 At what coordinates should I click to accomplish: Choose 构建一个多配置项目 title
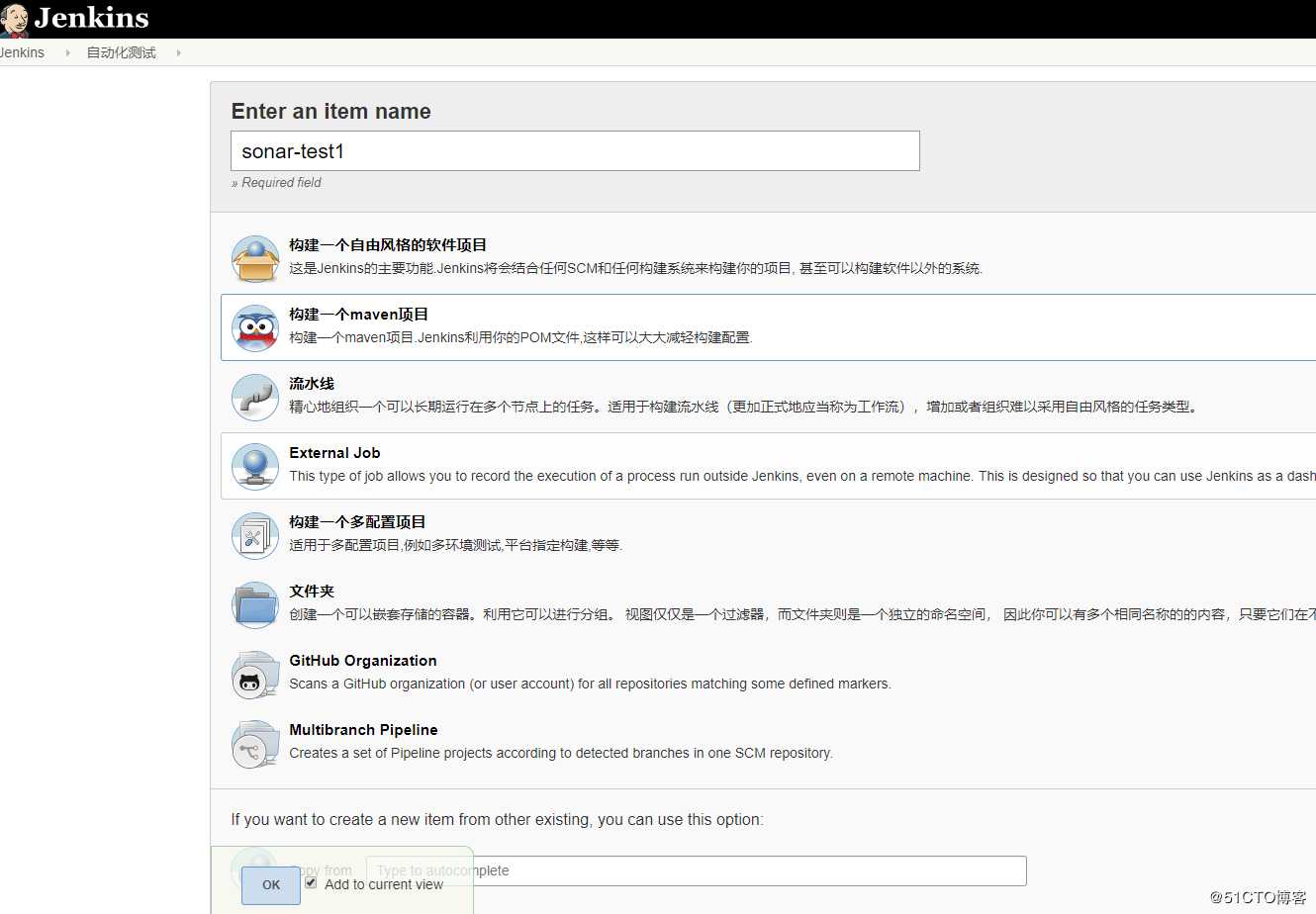pyautogui.click(x=357, y=521)
